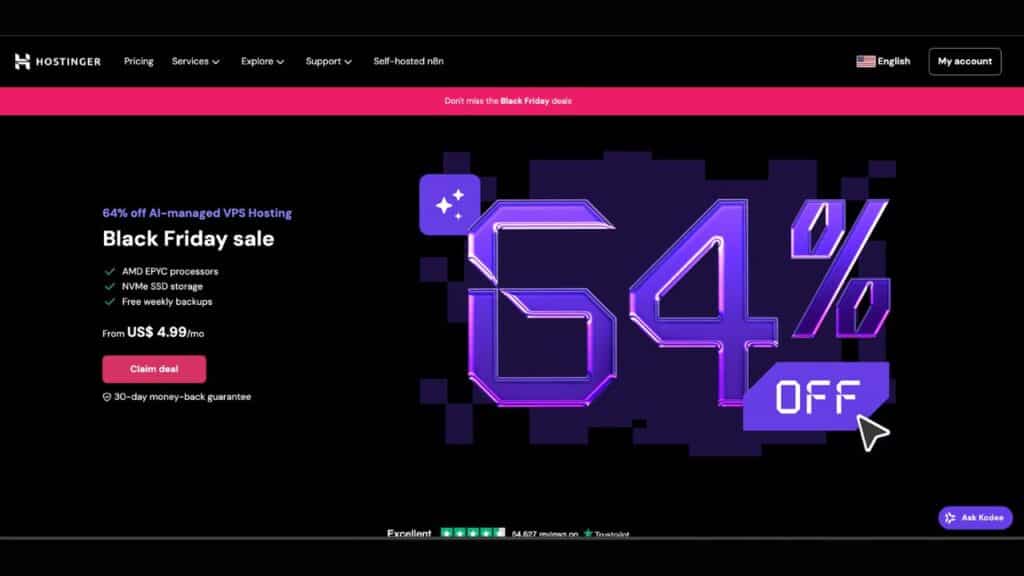This screenshot has width=1024, height=576.
Task: Click the US flag language icon
Action: (x=865, y=61)
